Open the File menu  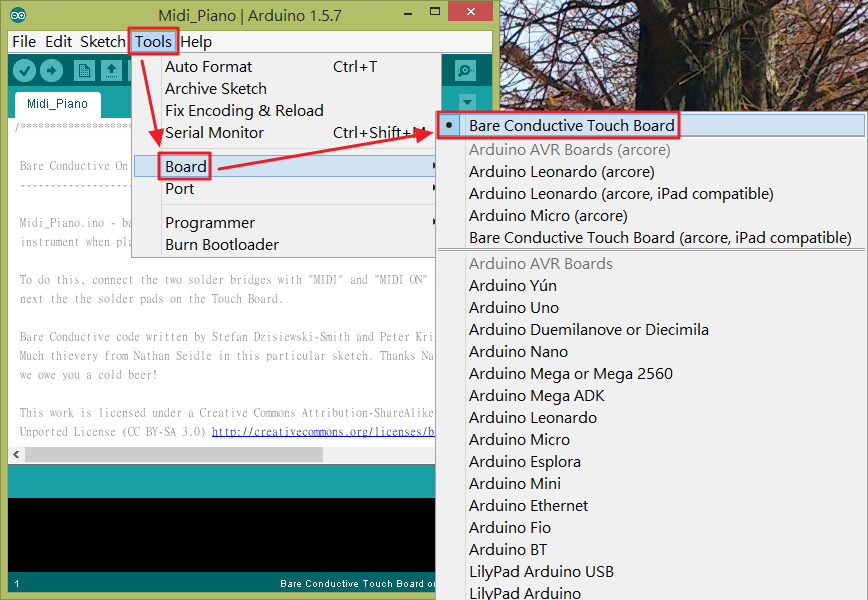pos(24,42)
